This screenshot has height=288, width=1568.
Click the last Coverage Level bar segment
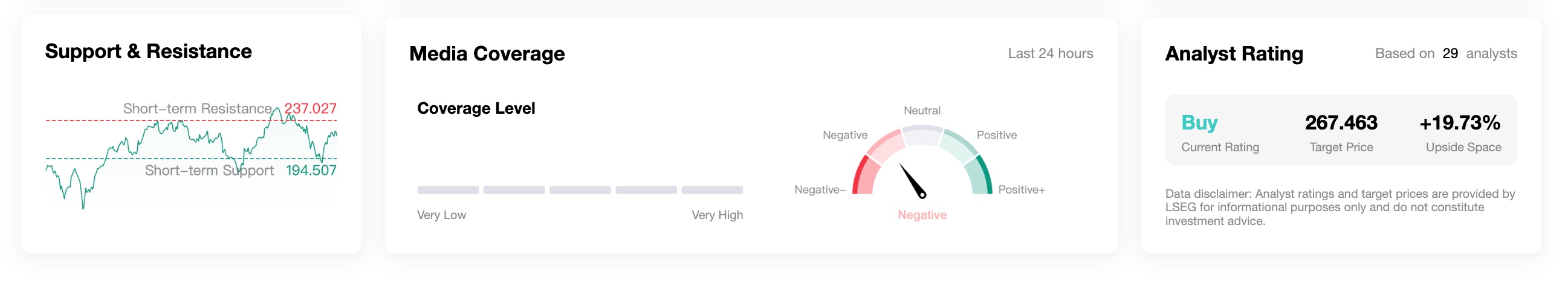tap(711, 190)
